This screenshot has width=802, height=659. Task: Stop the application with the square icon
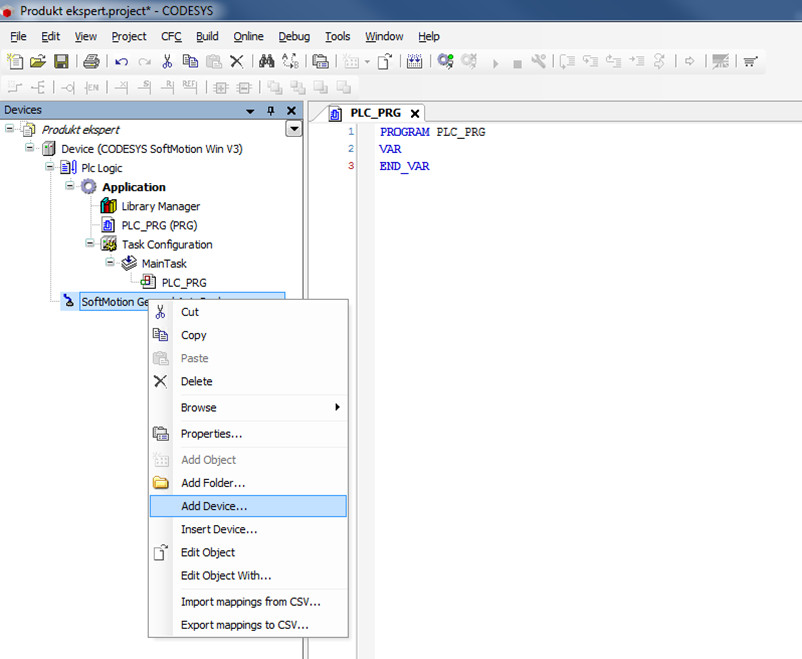click(518, 64)
